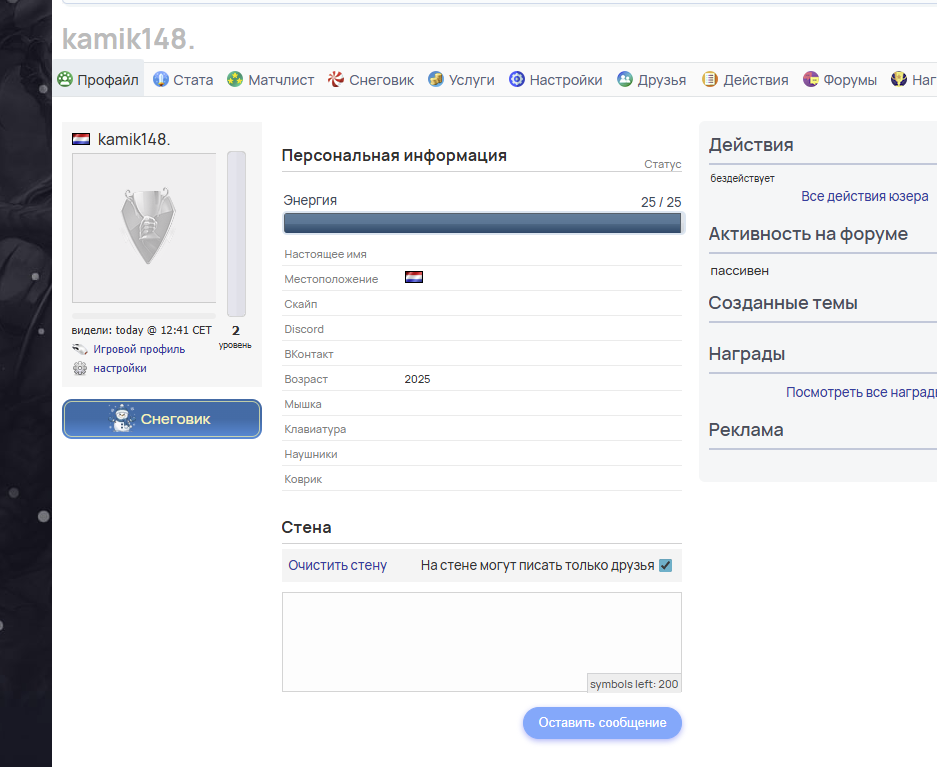
Task: Click the snowman icon on Снеговик button
Action: (122, 418)
